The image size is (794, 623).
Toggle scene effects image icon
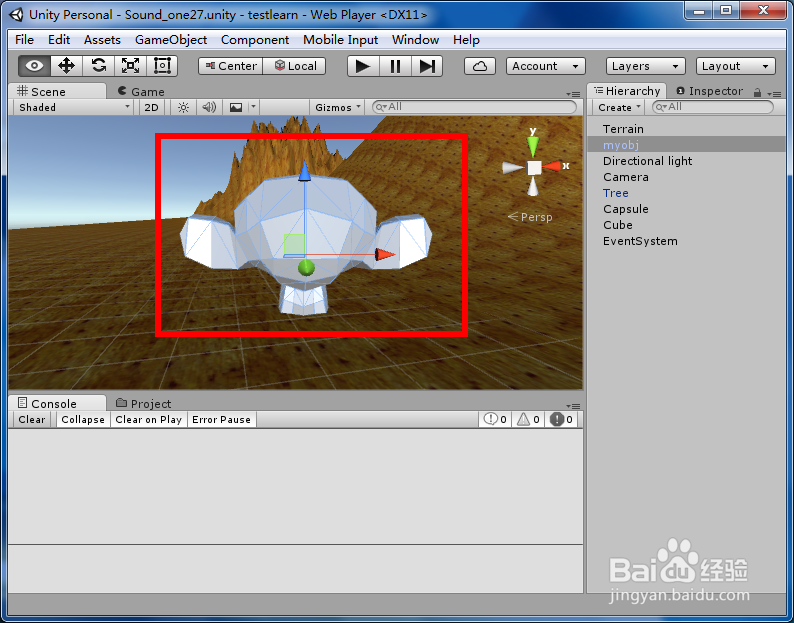point(236,107)
